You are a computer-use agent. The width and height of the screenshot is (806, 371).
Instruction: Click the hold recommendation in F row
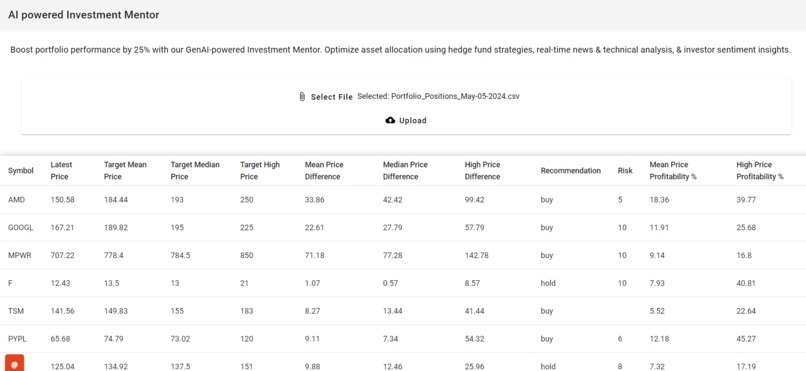[x=548, y=283]
